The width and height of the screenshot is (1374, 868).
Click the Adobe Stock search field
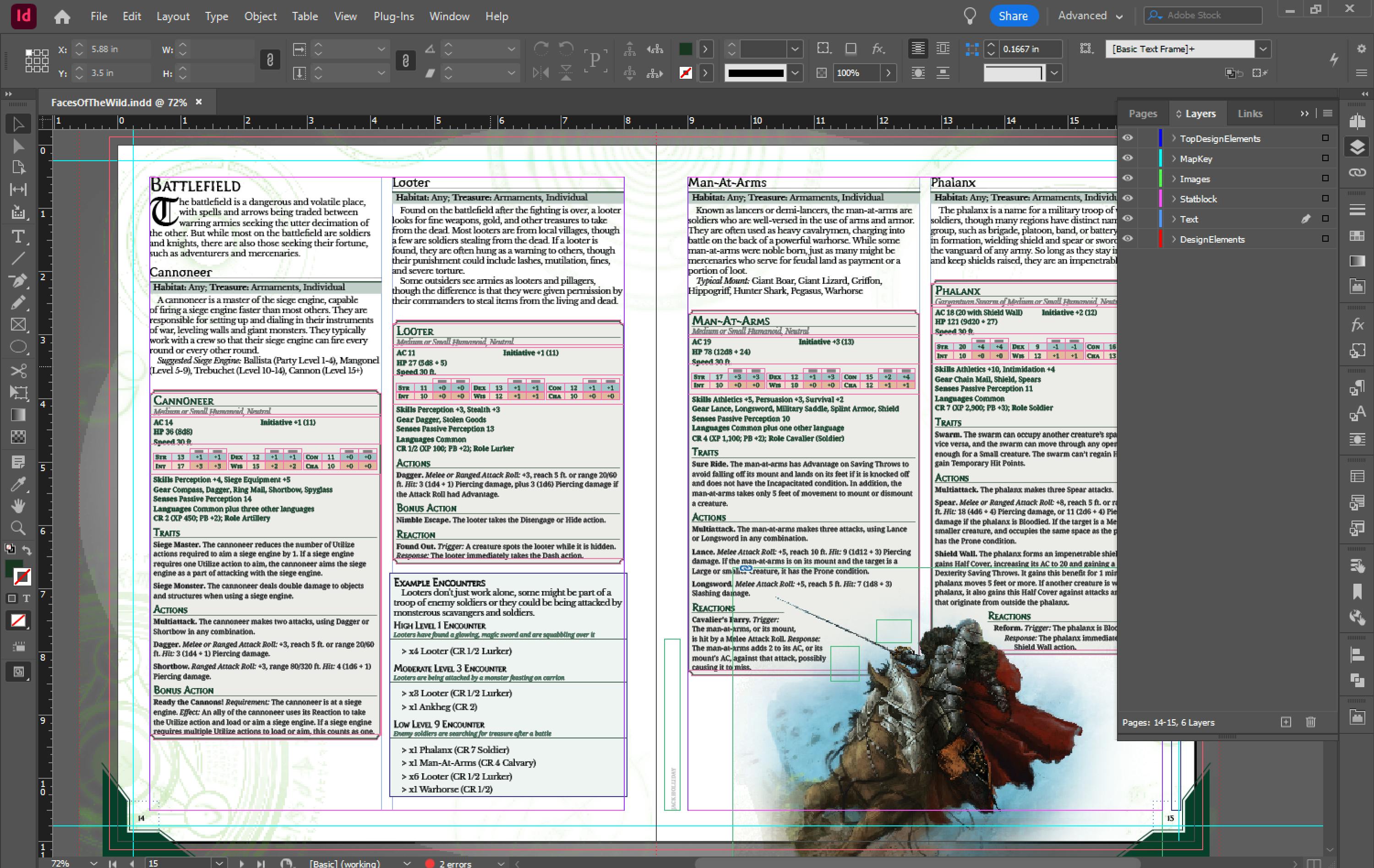tap(1202, 16)
